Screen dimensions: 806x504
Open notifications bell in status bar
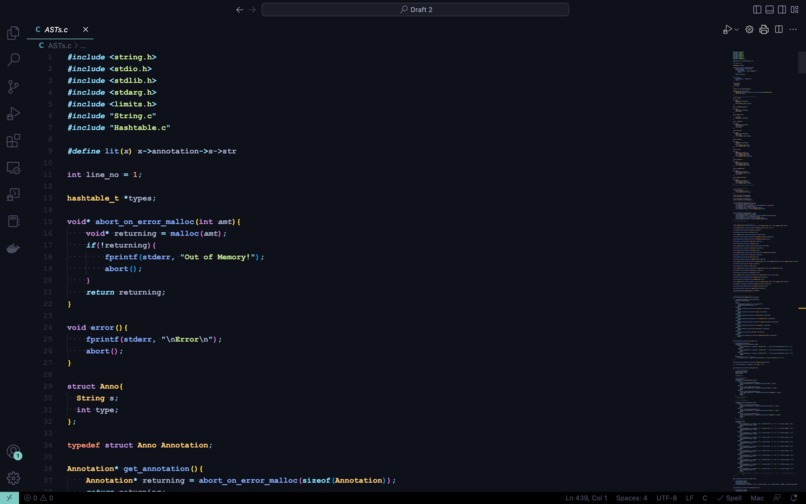point(794,498)
